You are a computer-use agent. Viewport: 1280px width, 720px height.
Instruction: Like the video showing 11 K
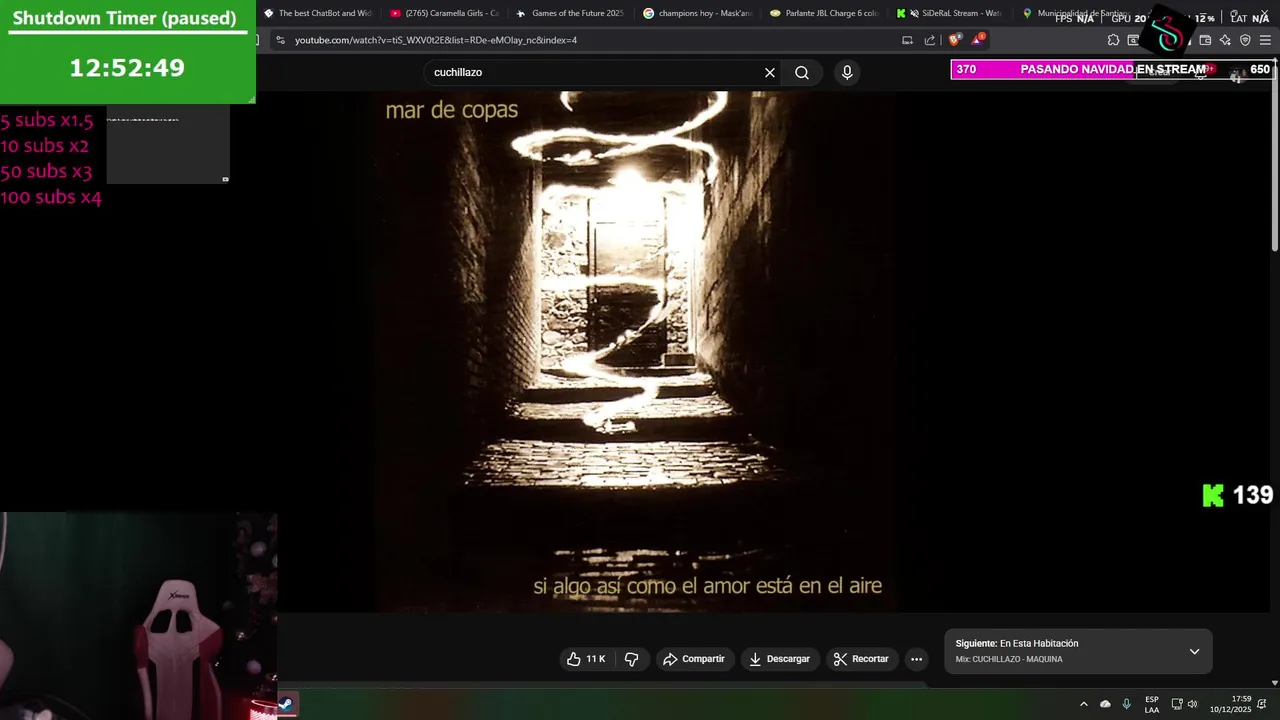point(585,659)
